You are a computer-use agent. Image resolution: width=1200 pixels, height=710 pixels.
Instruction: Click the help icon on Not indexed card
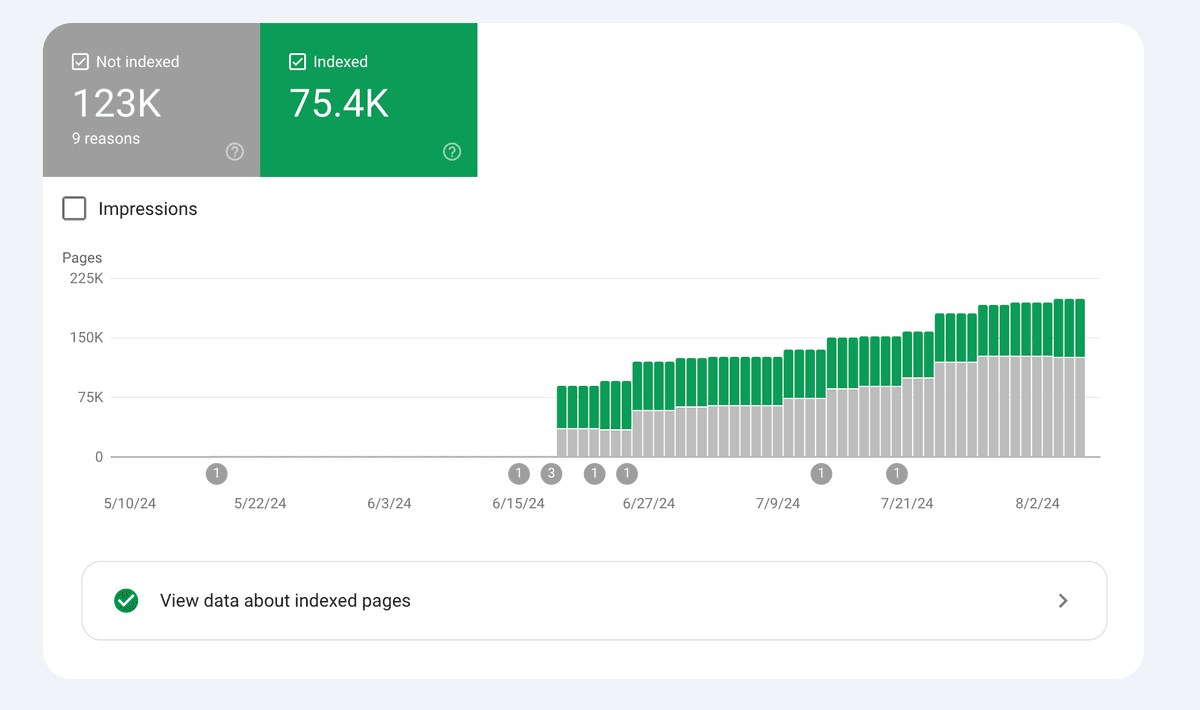pyautogui.click(x=235, y=152)
